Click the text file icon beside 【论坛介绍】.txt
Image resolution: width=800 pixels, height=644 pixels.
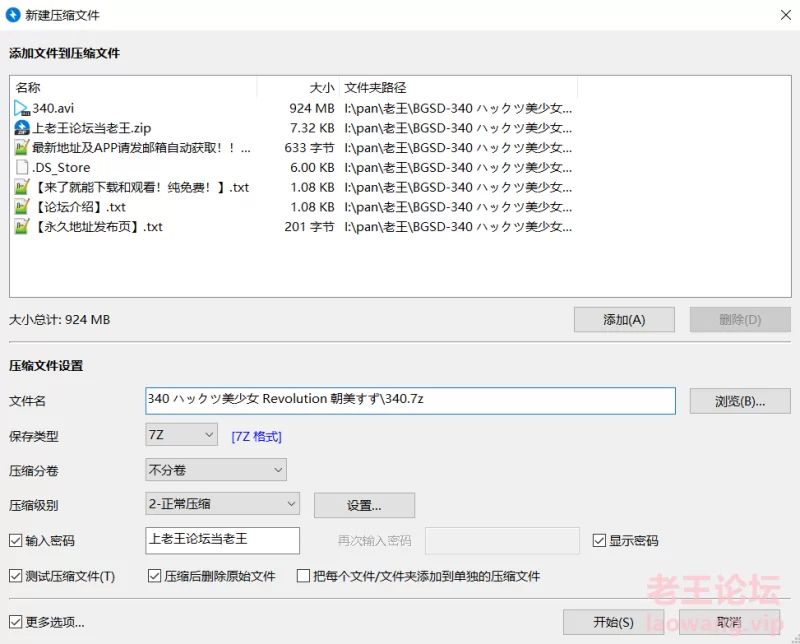22,207
